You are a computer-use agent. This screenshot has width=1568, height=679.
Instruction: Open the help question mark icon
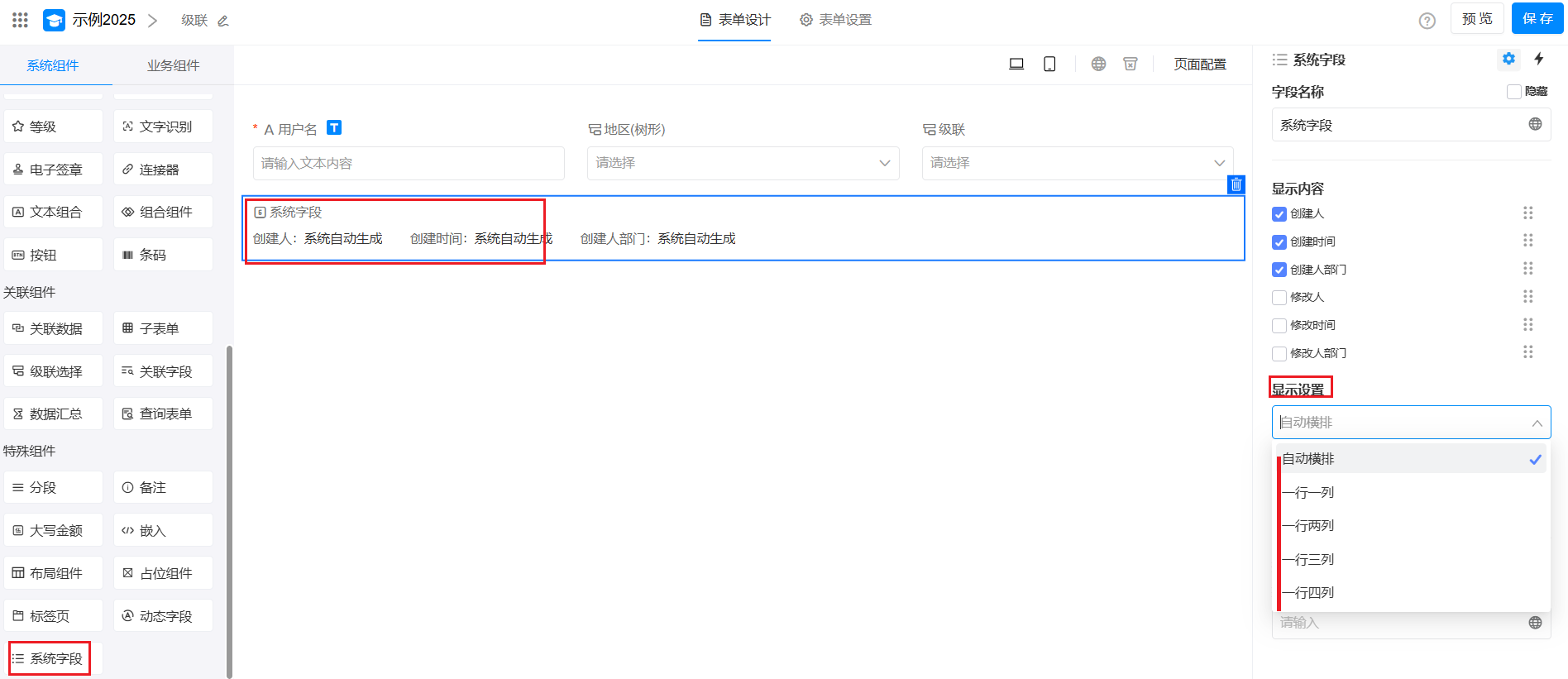pos(1427,21)
